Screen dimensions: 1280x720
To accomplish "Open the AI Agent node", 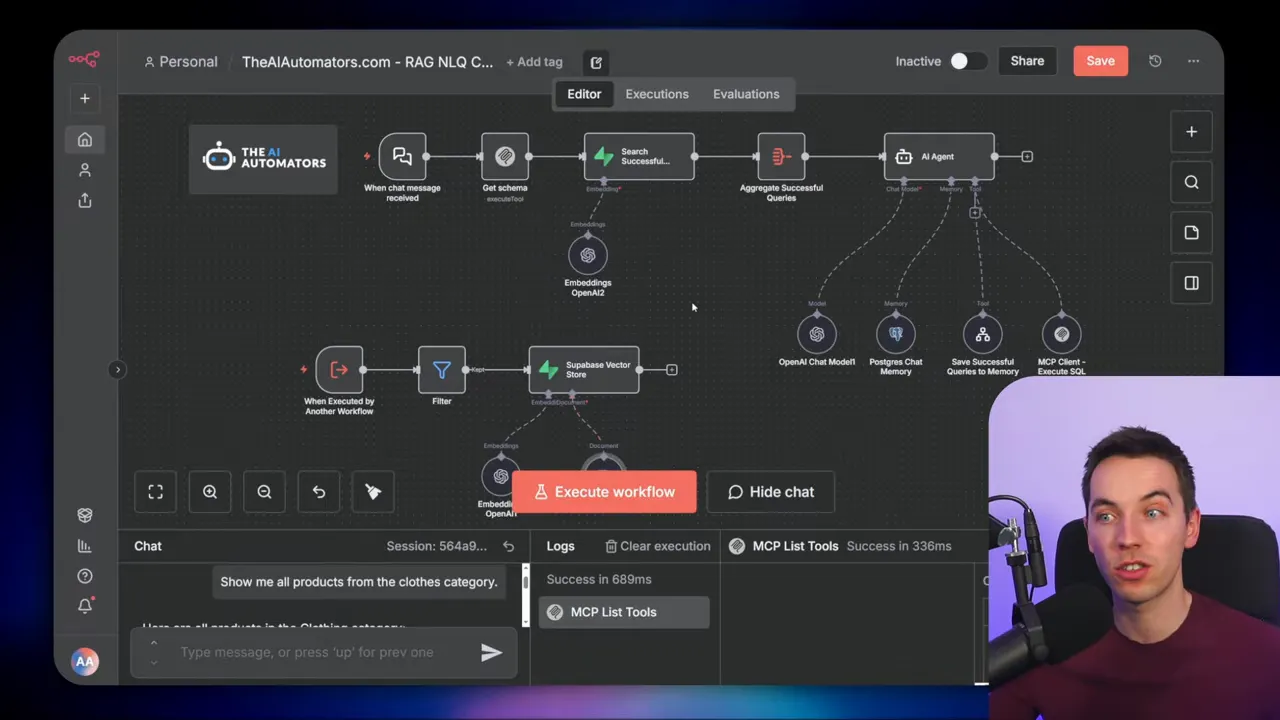I will click(x=938, y=156).
